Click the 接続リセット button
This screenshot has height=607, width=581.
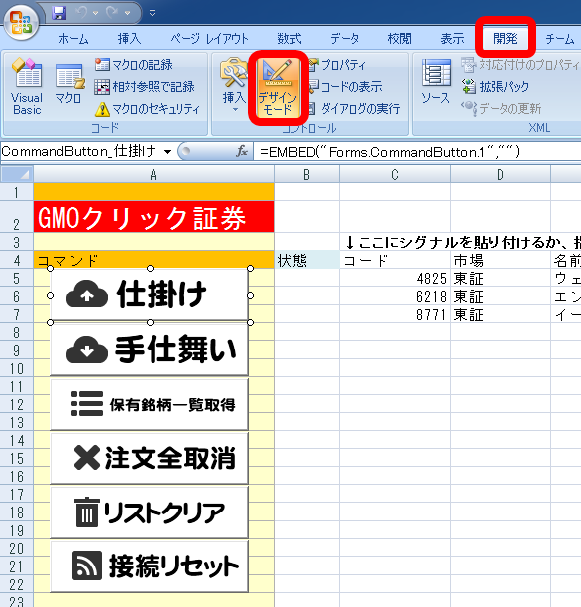click(150, 567)
